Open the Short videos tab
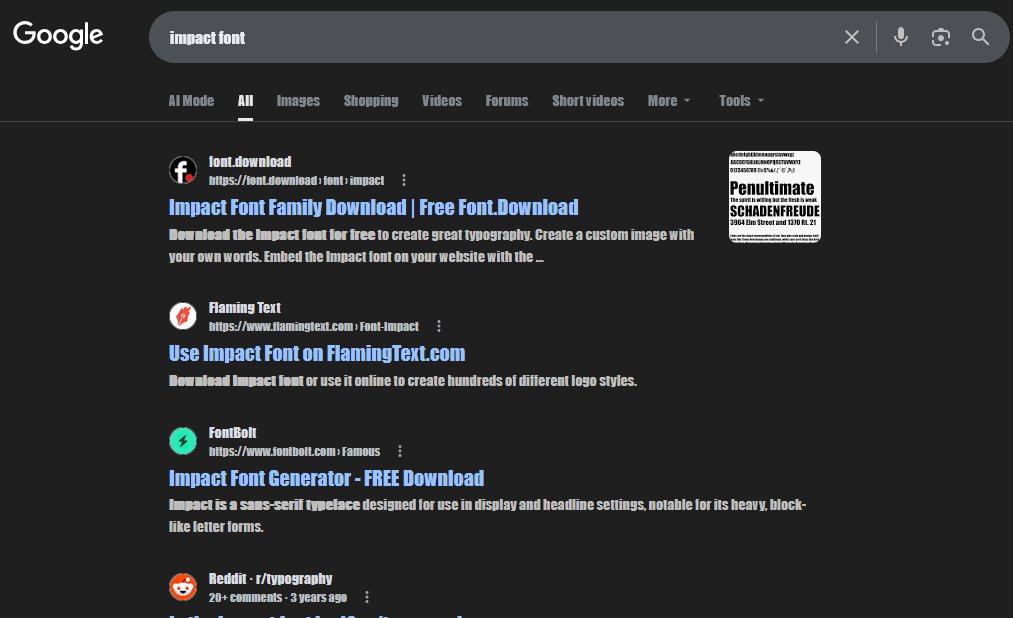 click(588, 101)
